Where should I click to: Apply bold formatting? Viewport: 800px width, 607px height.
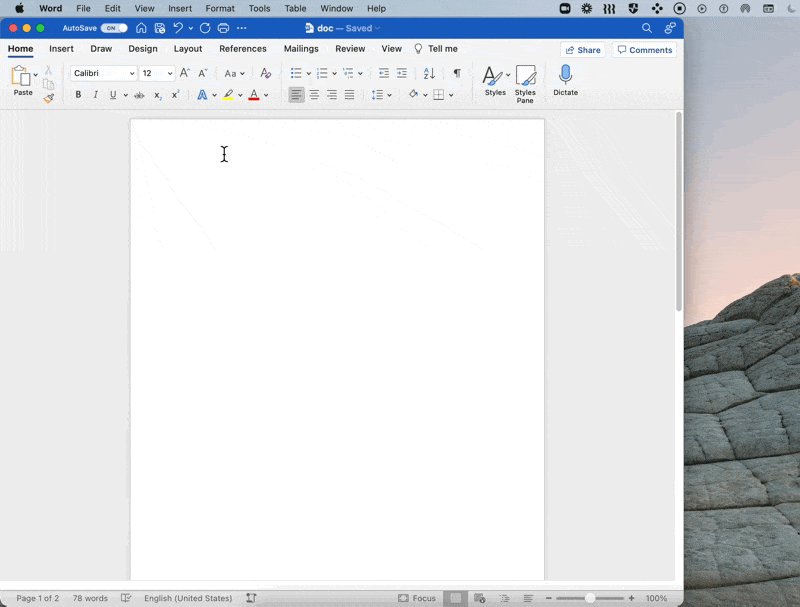pyautogui.click(x=78, y=95)
